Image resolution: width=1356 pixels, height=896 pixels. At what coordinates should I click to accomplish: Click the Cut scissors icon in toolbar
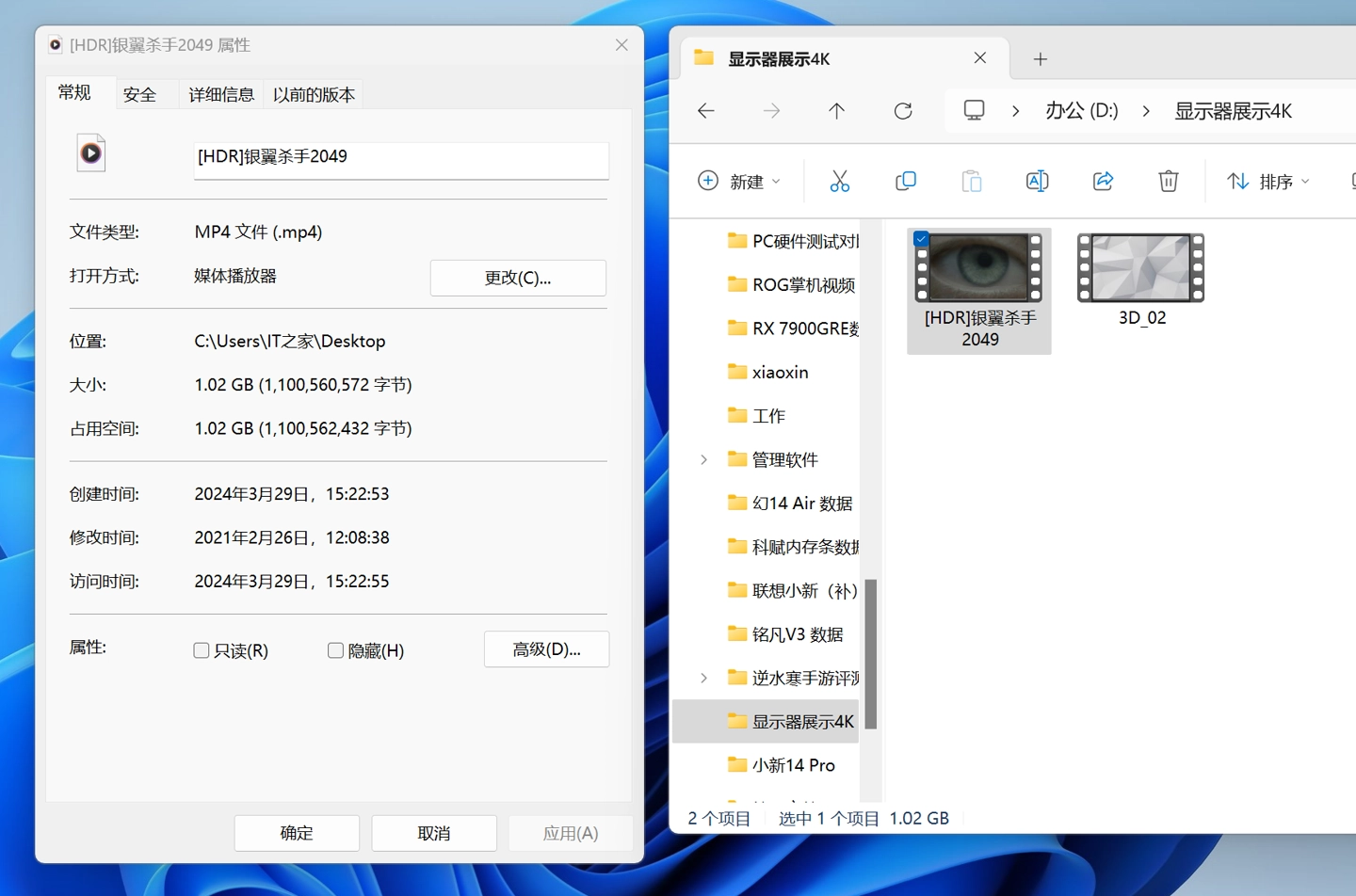click(x=839, y=181)
